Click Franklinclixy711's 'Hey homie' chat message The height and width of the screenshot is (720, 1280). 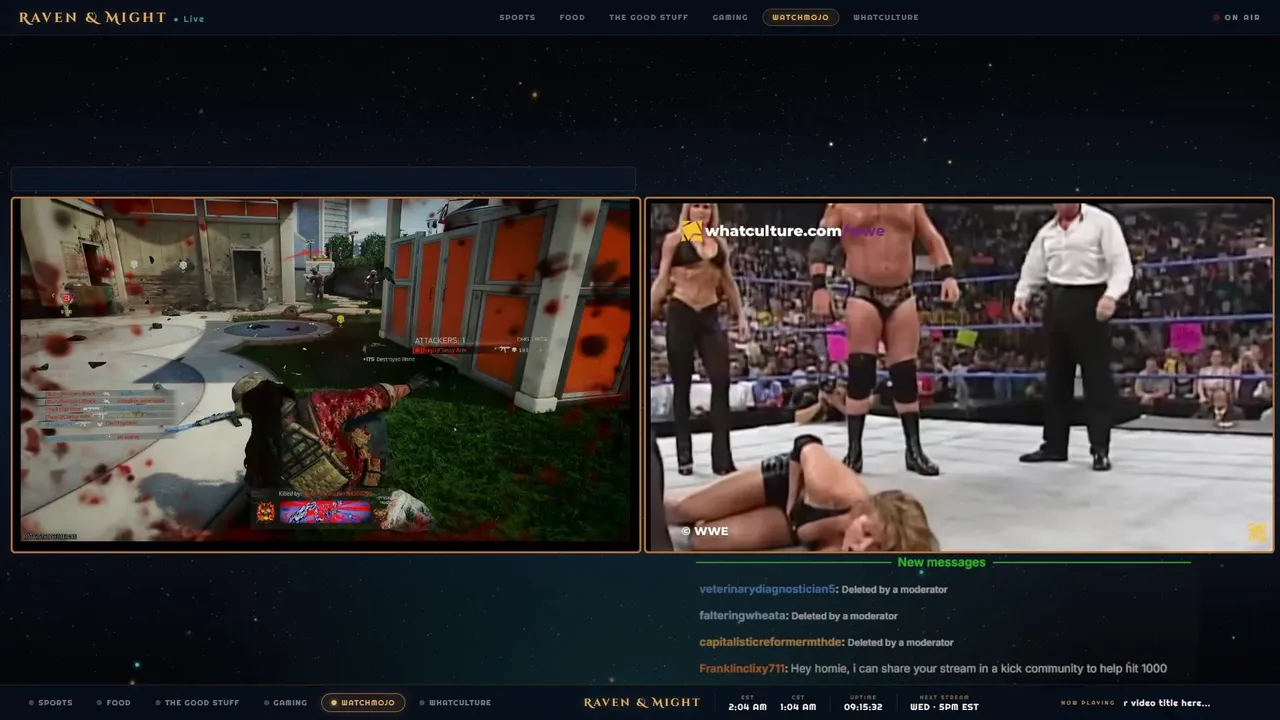click(x=979, y=669)
